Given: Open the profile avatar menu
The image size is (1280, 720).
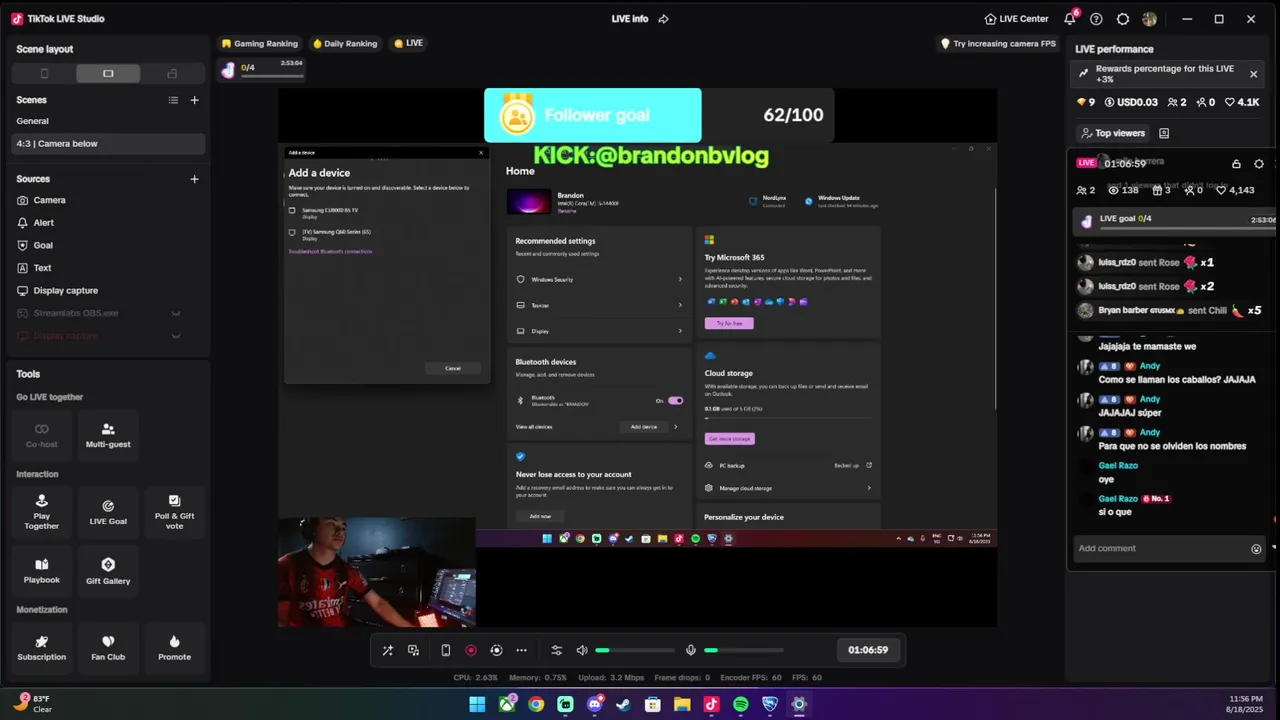Looking at the screenshot, I should tap(1150, 19).
